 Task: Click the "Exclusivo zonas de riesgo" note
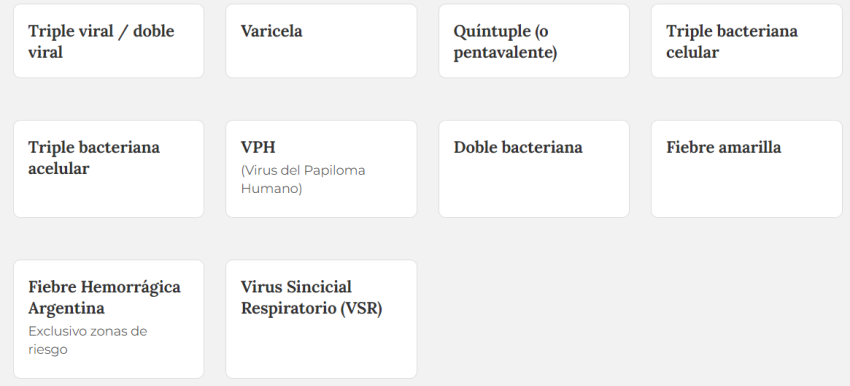click(87, 340)
